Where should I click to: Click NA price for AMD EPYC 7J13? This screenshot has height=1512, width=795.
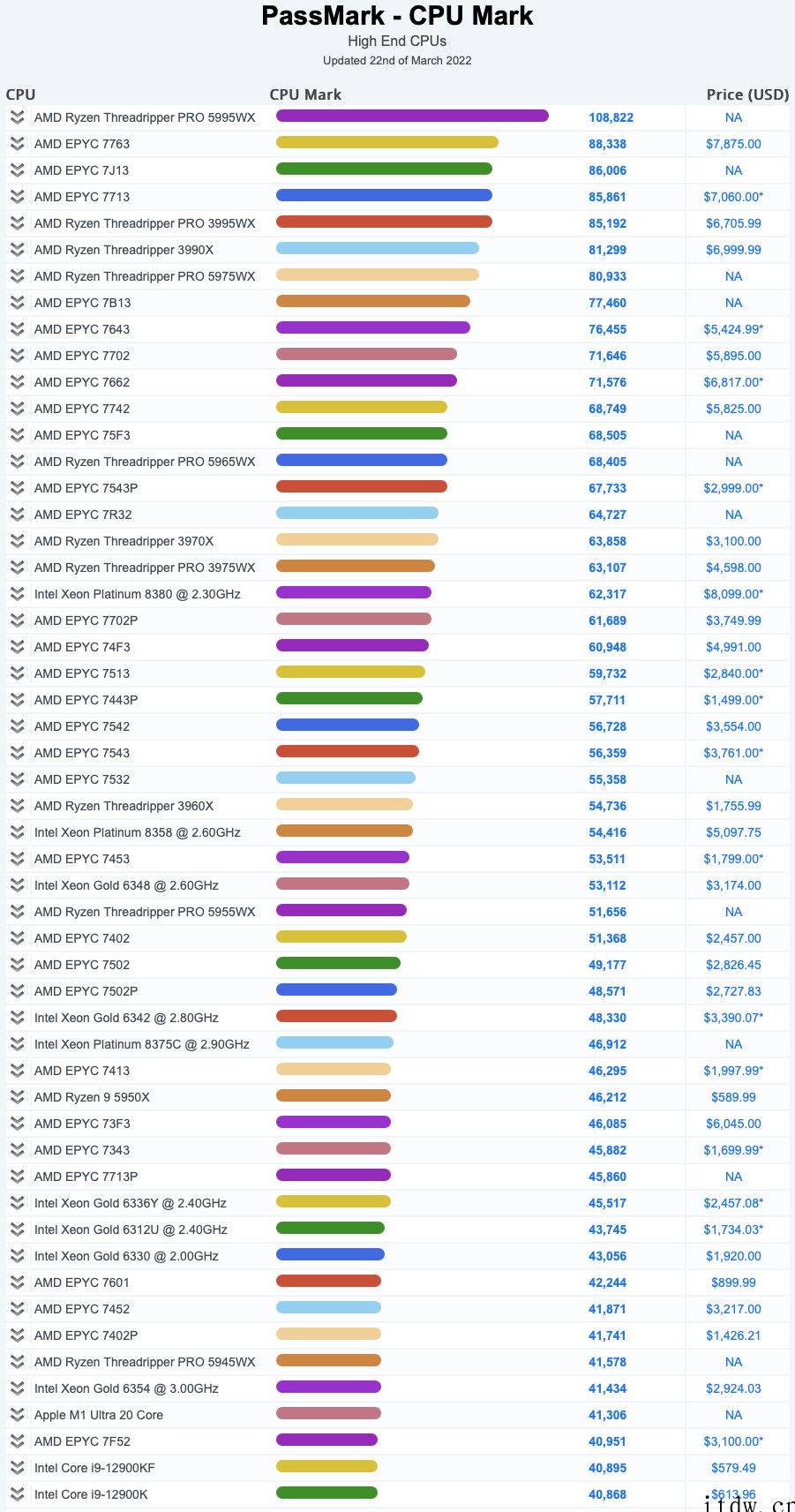pos(733,170)
